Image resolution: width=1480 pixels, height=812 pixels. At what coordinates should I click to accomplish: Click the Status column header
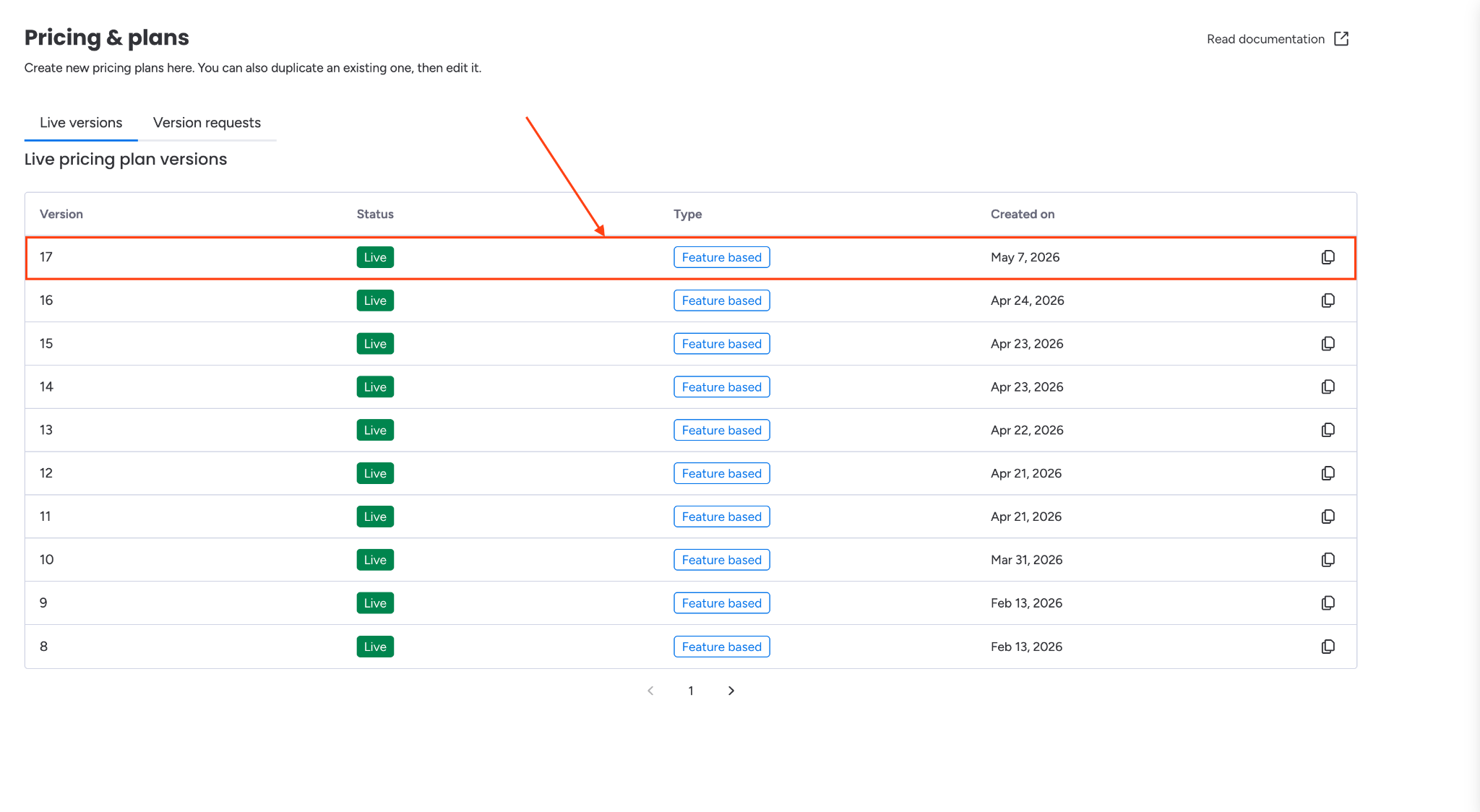pyautogui.click(x=375, y=214)
